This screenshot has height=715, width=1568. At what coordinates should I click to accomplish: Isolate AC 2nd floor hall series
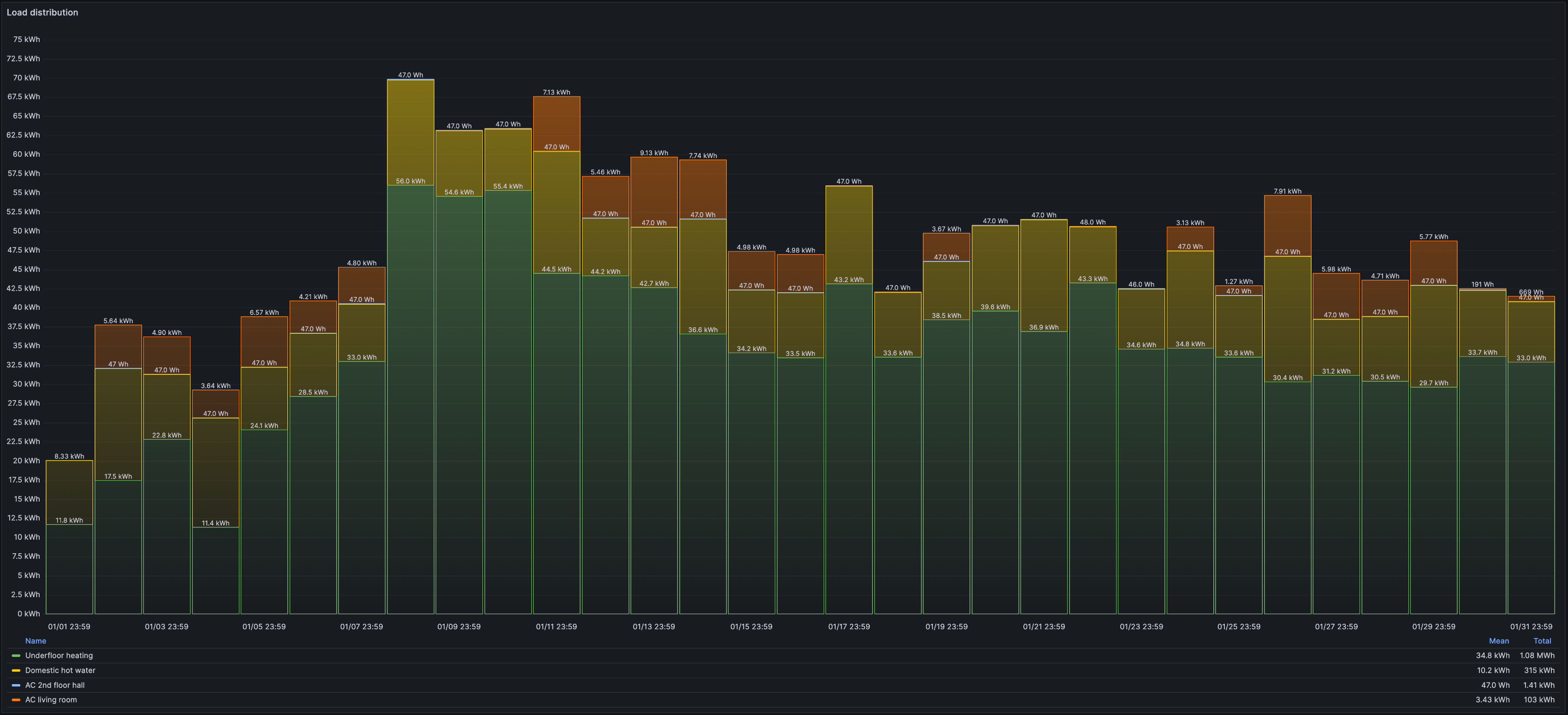(x=55, y=685)
